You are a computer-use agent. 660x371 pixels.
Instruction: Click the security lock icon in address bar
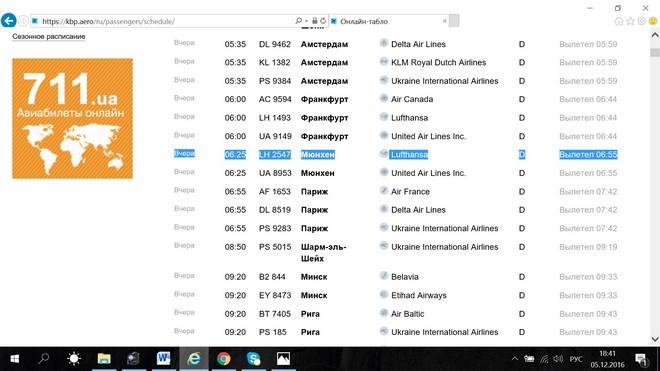tap(314, 21)
